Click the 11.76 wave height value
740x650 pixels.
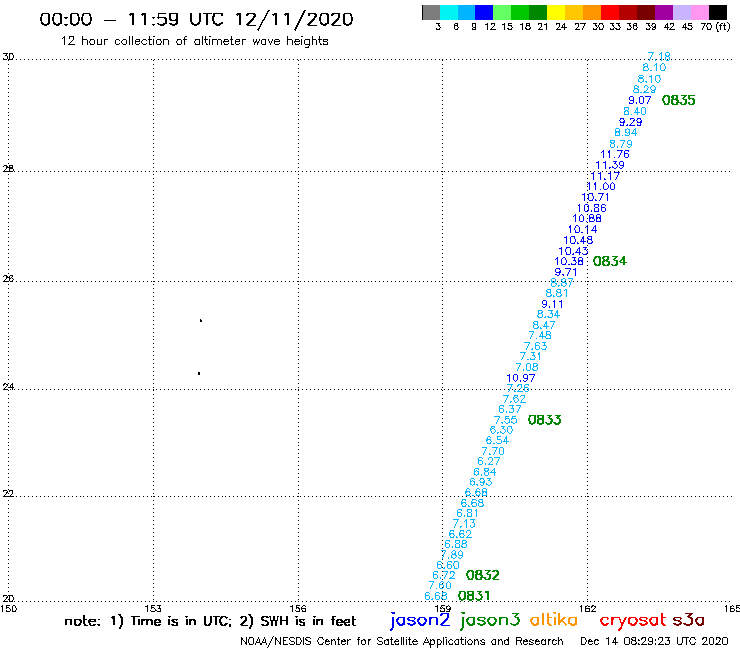point(614,154)
